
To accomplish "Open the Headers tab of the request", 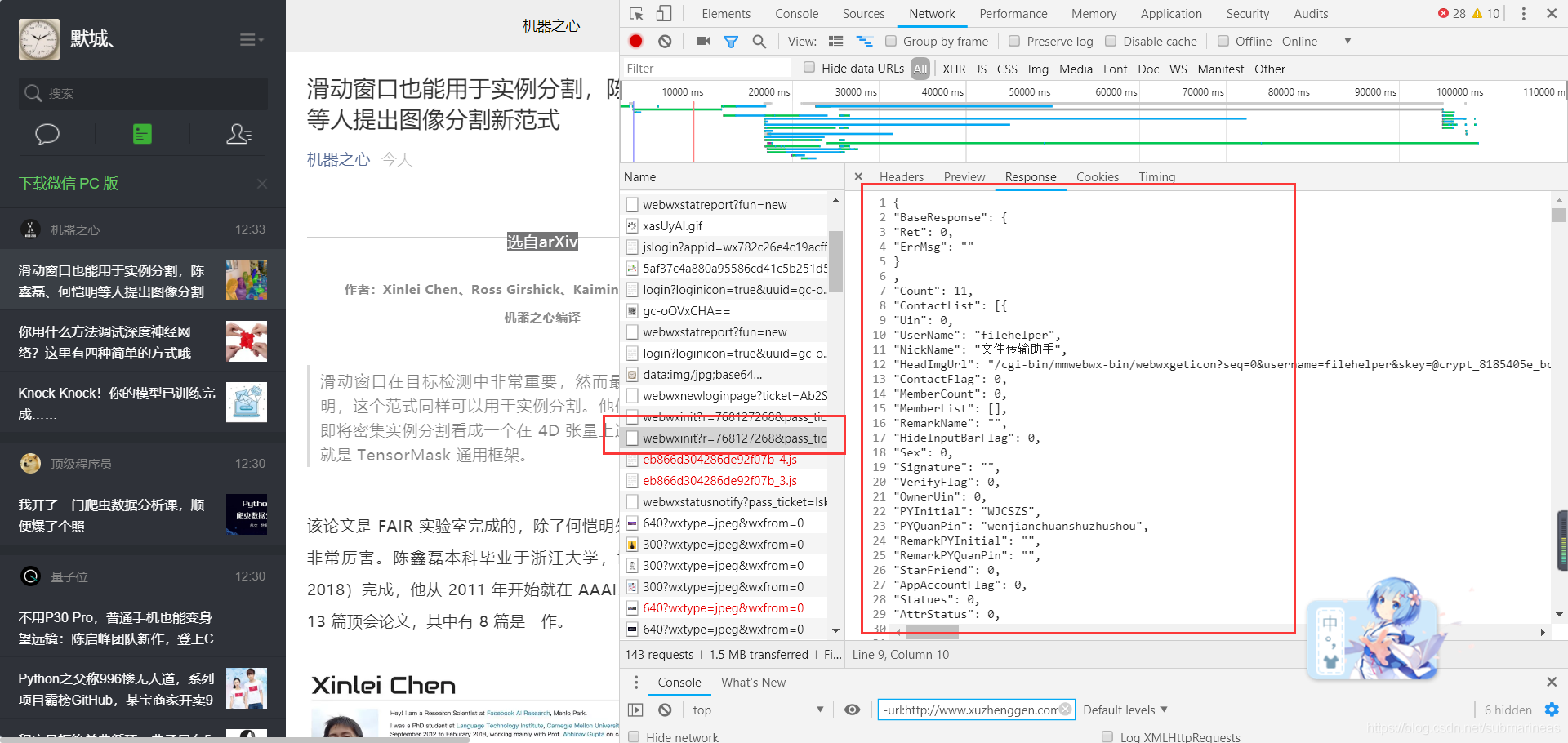I will pos(902,177).
